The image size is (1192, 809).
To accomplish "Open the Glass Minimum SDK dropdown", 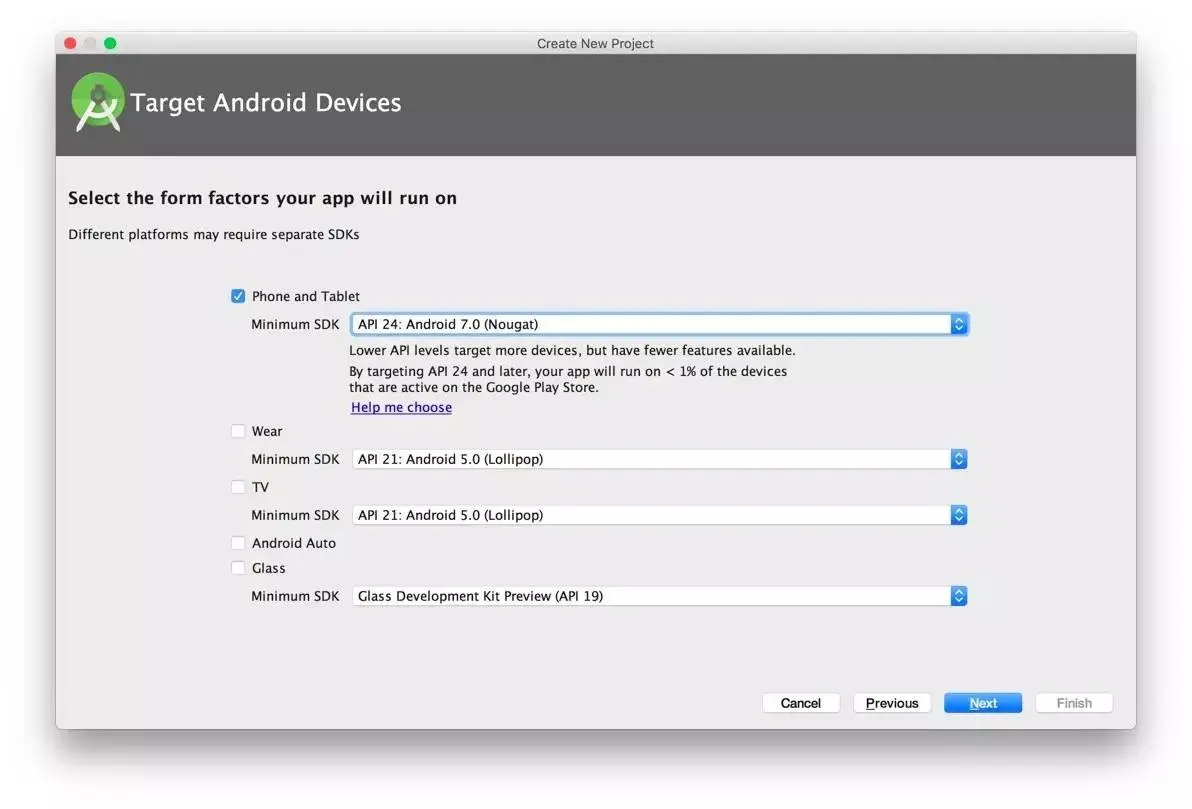I will [659, 596].
